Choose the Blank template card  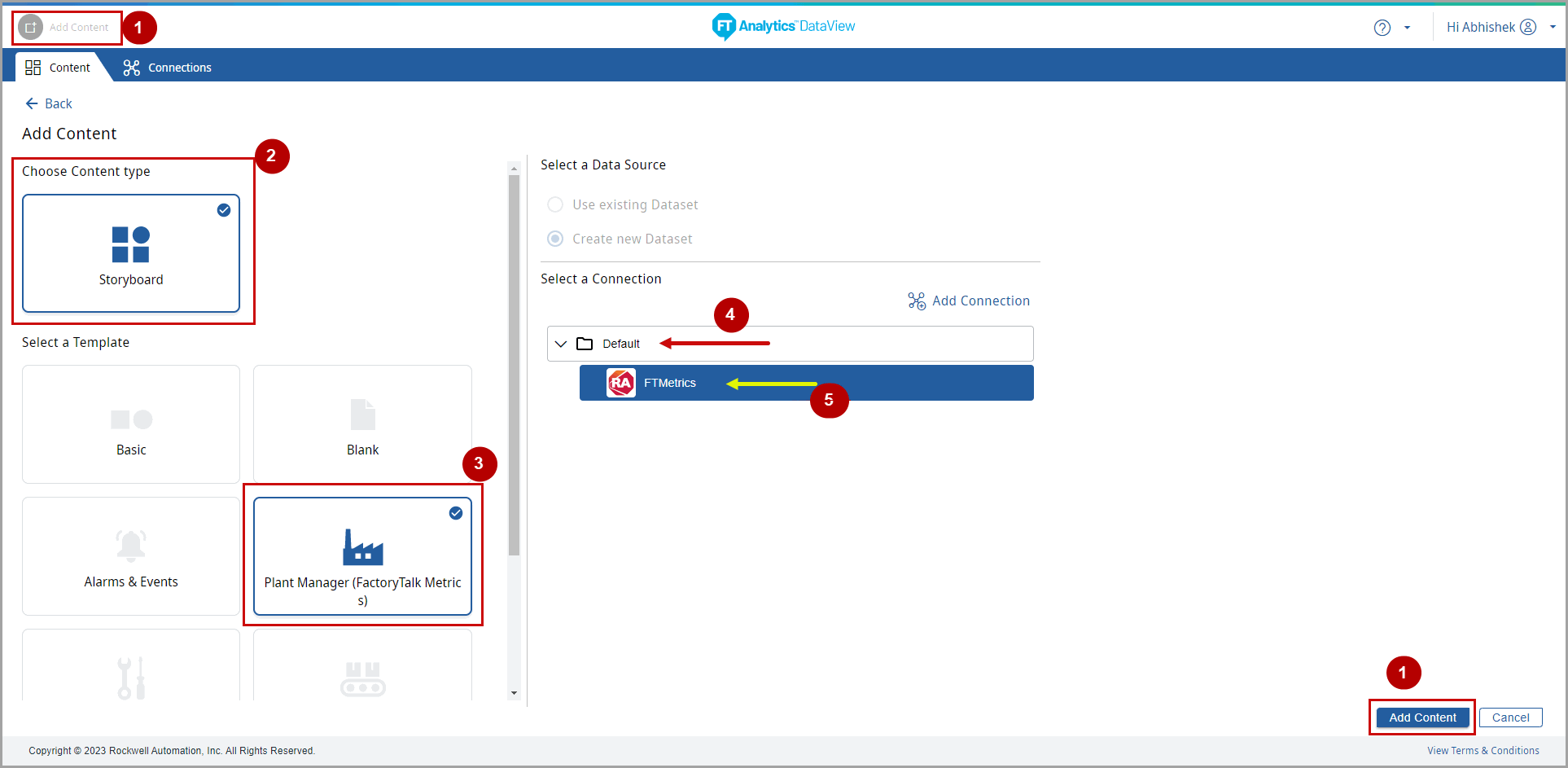click(362, 424)
